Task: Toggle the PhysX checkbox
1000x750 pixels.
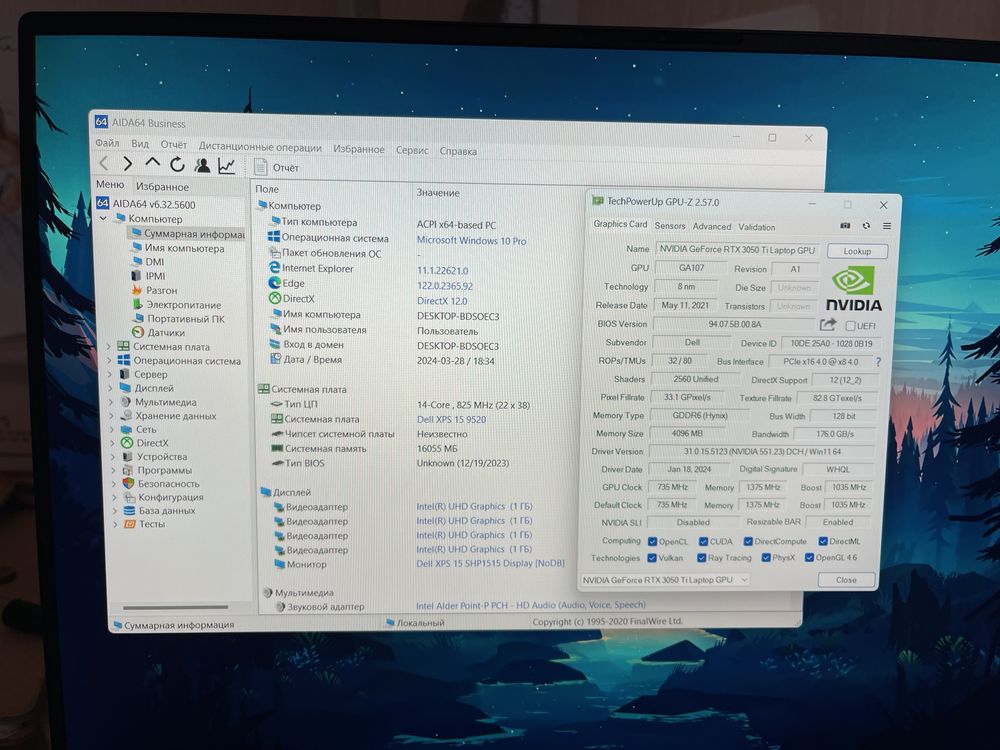Action: click(766, 557)
